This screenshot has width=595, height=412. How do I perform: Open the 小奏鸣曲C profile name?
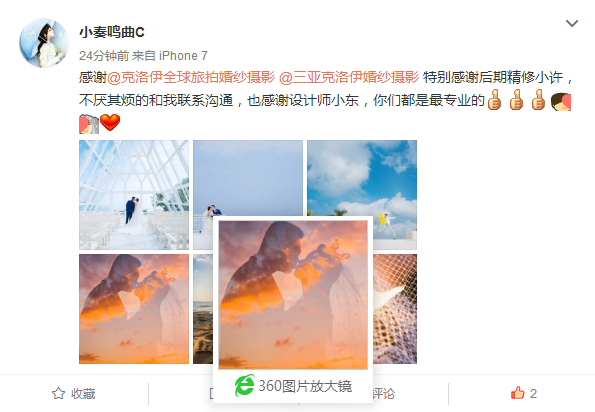click(x=112, y=32)
